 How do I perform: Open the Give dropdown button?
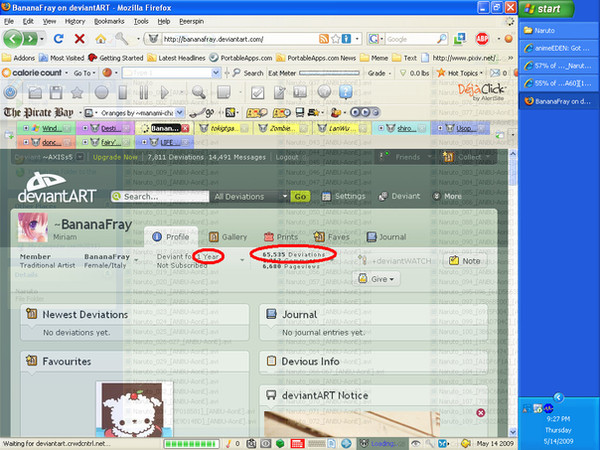tap(378, 279)
